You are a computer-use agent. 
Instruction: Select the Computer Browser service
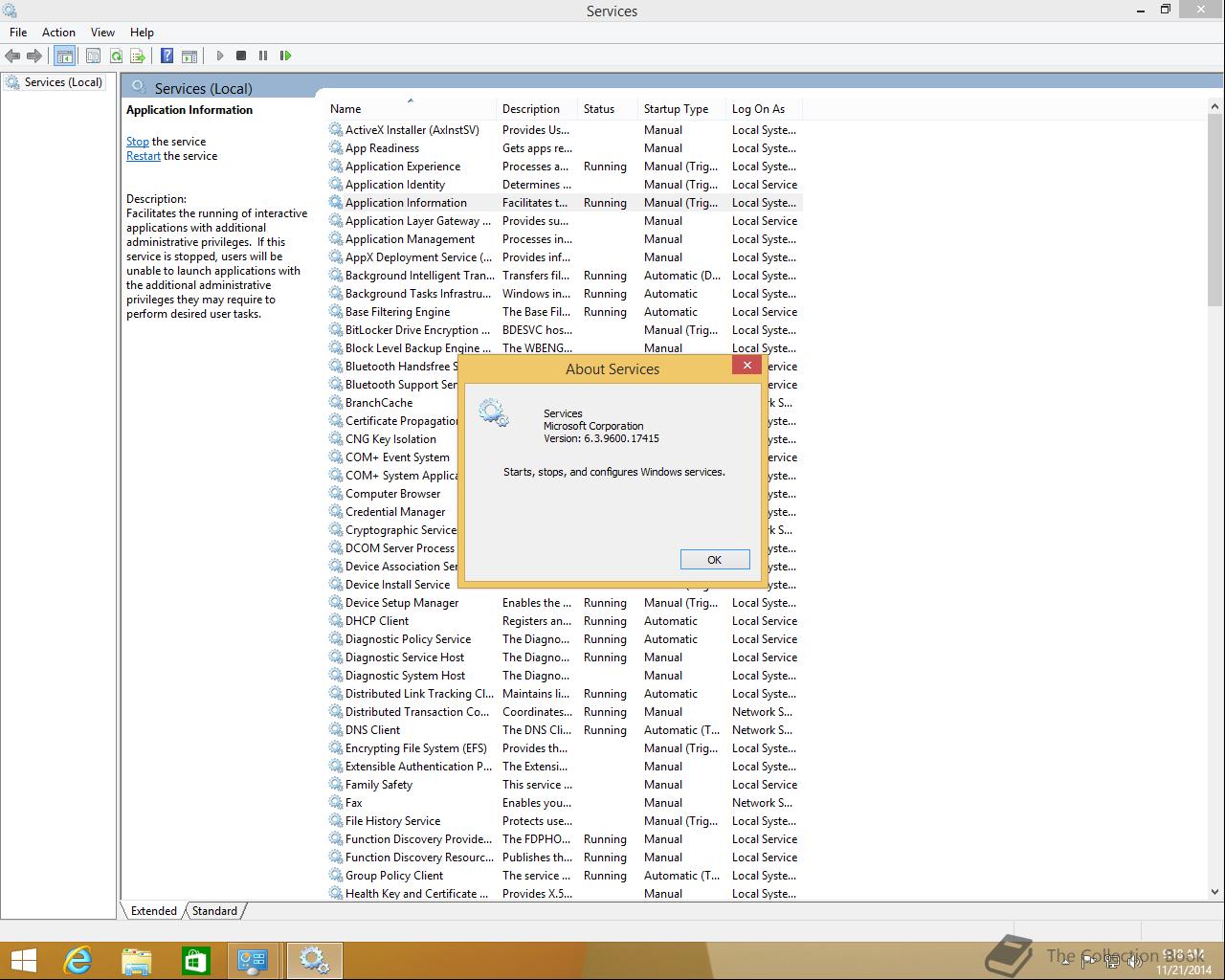(392, 494)
